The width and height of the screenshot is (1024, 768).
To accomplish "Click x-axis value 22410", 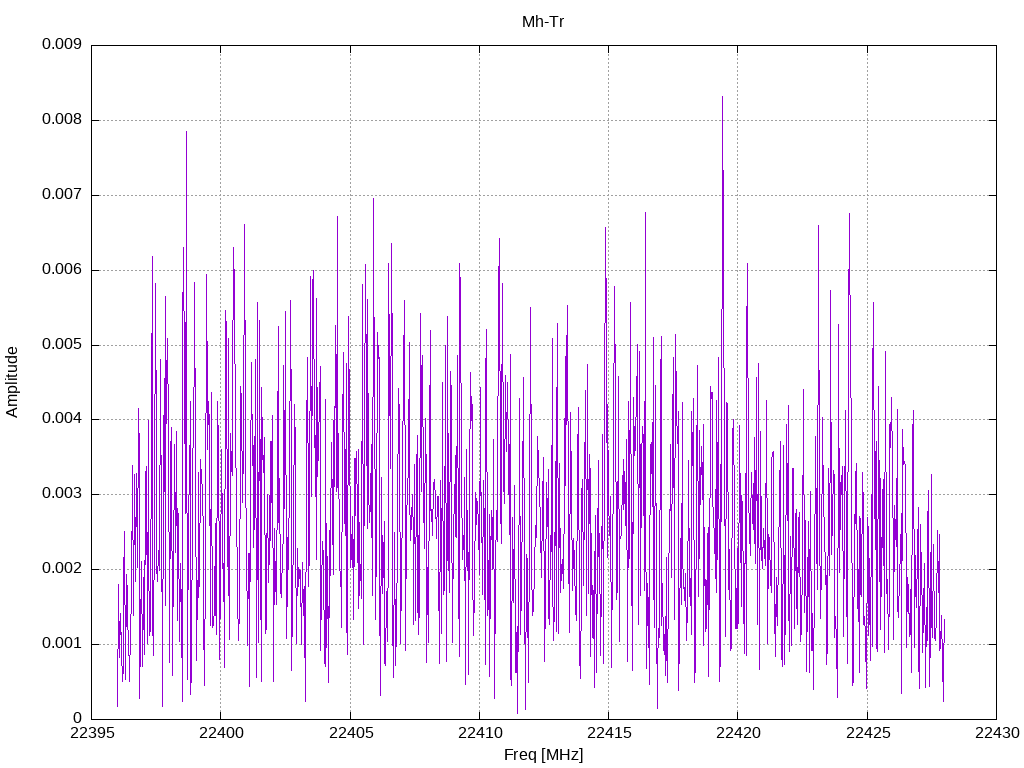I will (x=479, y=733).
